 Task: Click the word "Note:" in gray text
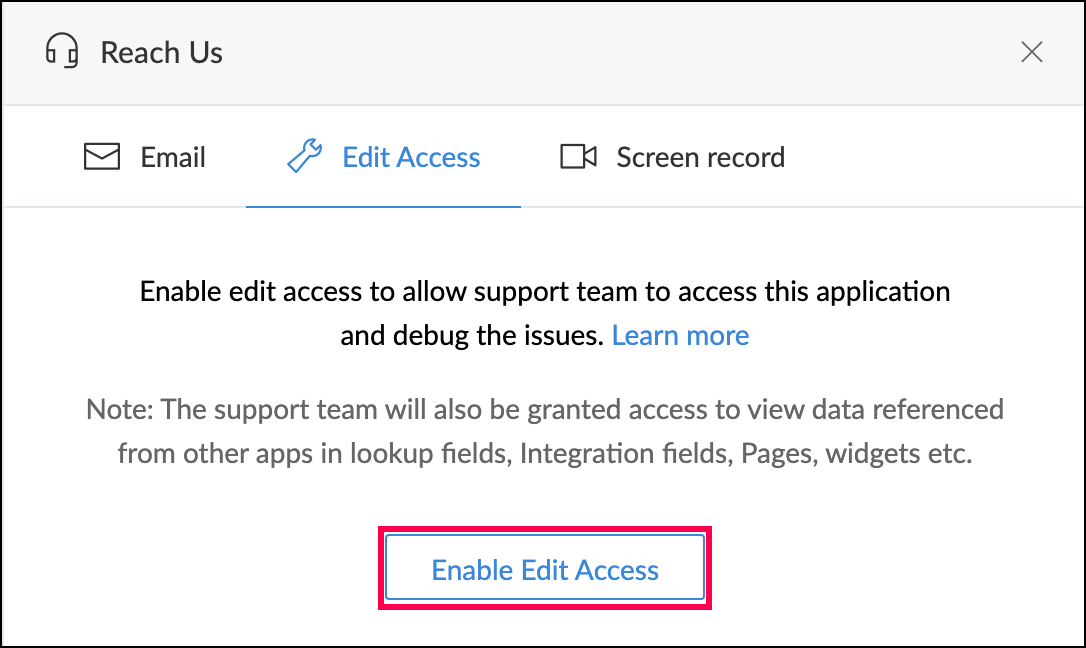click(x=120, y=409)
